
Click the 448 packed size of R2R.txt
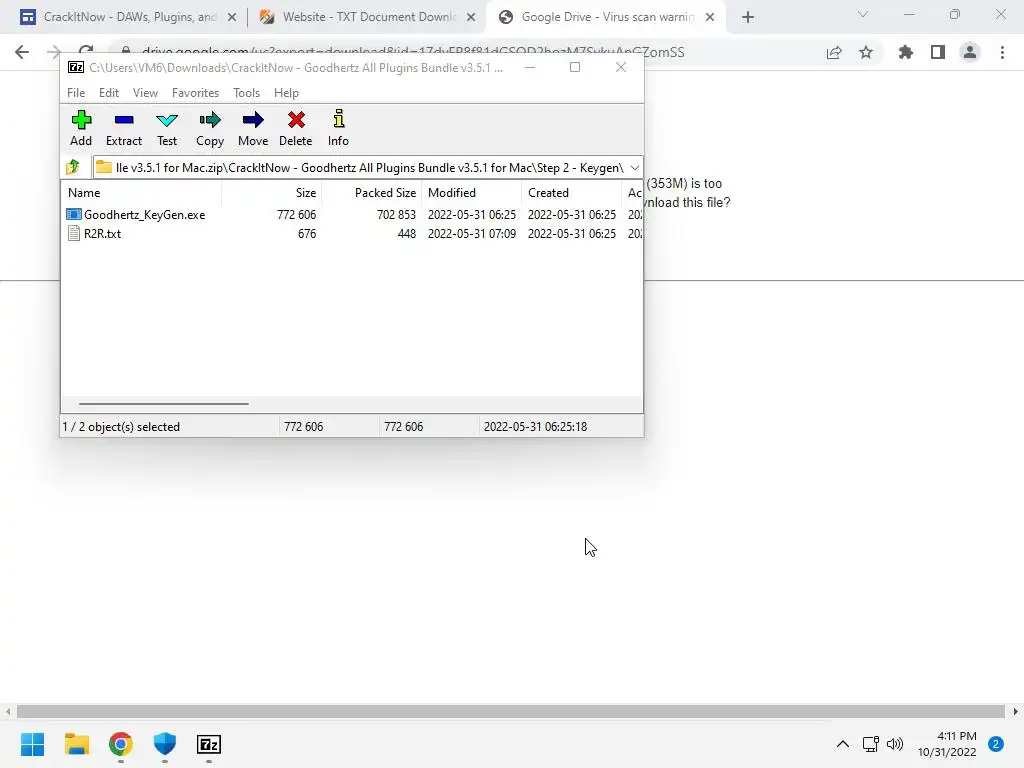406,233
